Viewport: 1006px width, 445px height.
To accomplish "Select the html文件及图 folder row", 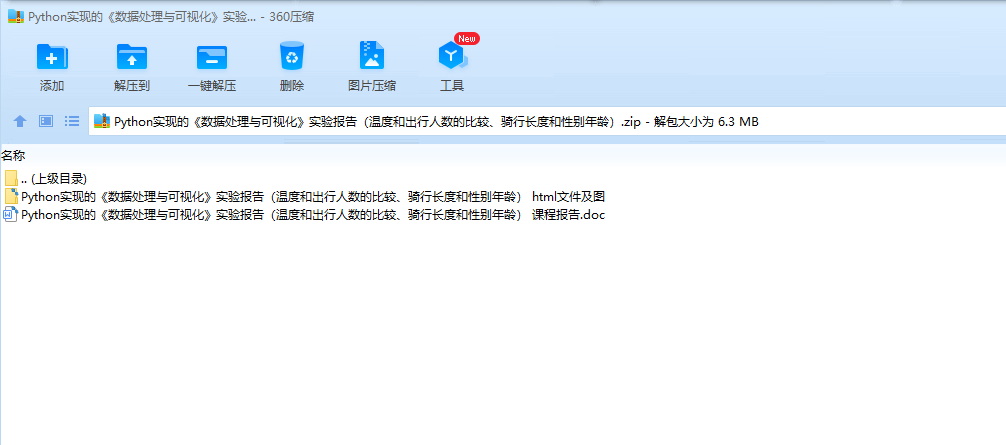I will pos(305,196).
